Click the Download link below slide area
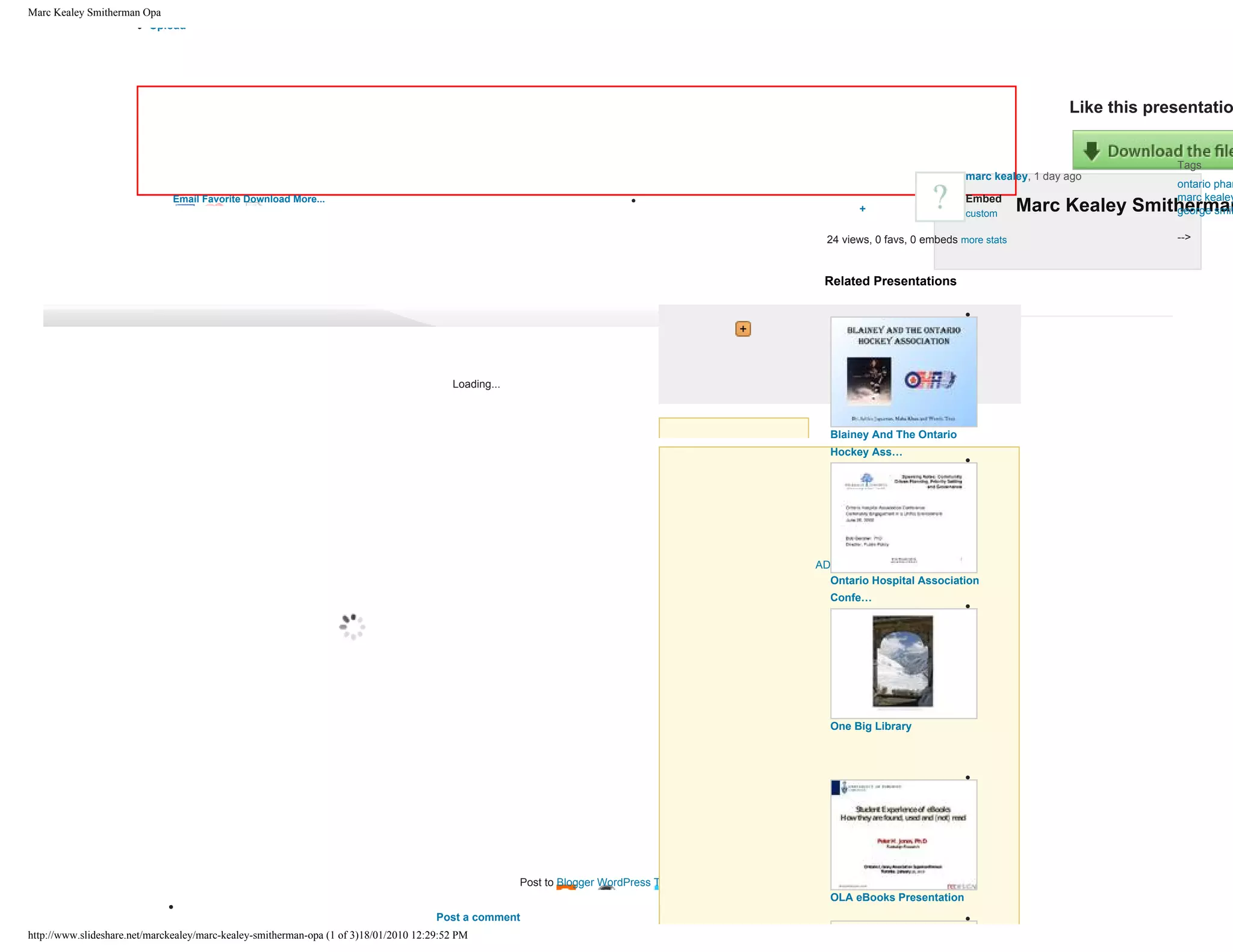 pos(267,199)
